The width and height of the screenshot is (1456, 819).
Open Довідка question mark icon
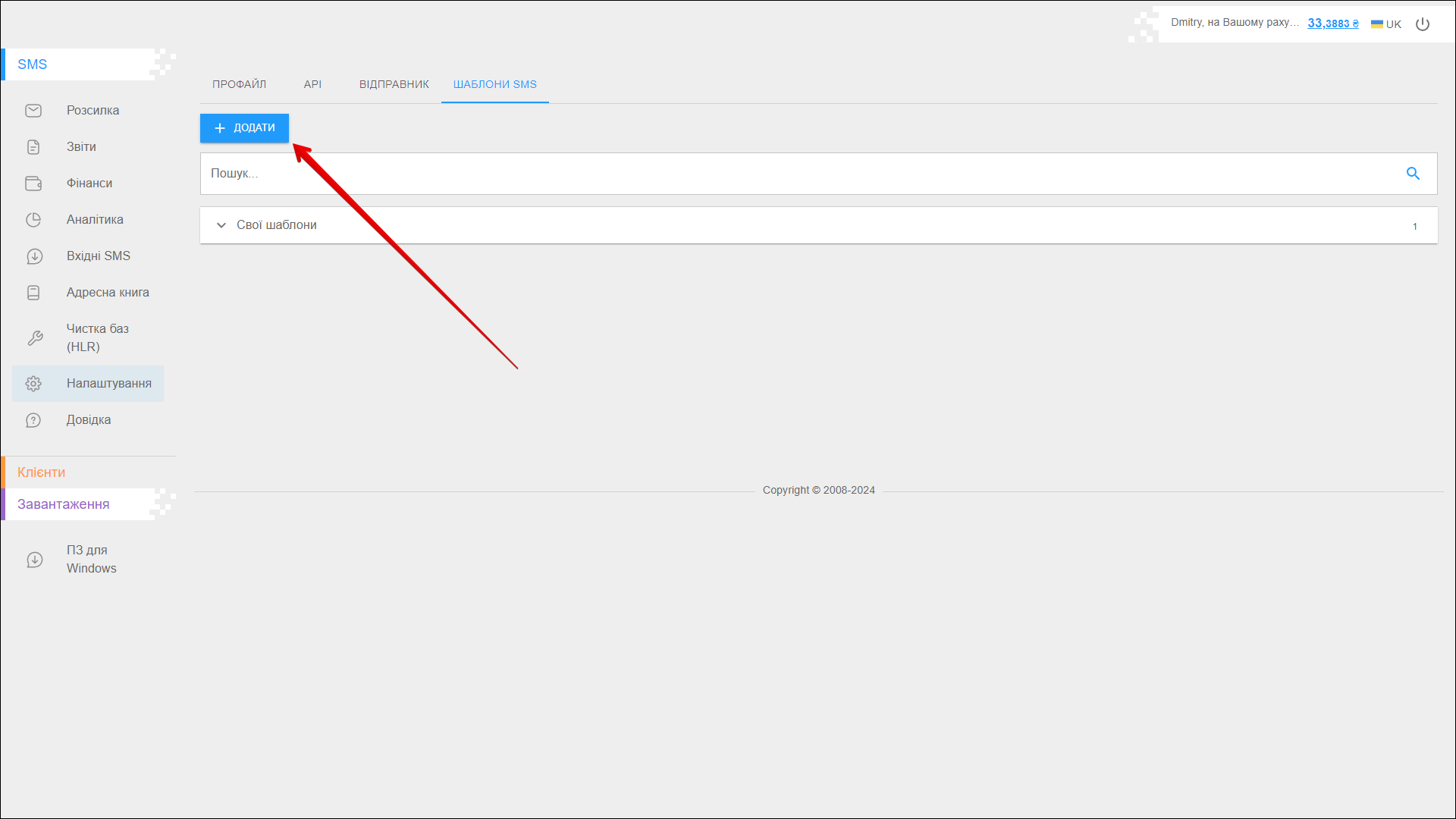[33, 420]
